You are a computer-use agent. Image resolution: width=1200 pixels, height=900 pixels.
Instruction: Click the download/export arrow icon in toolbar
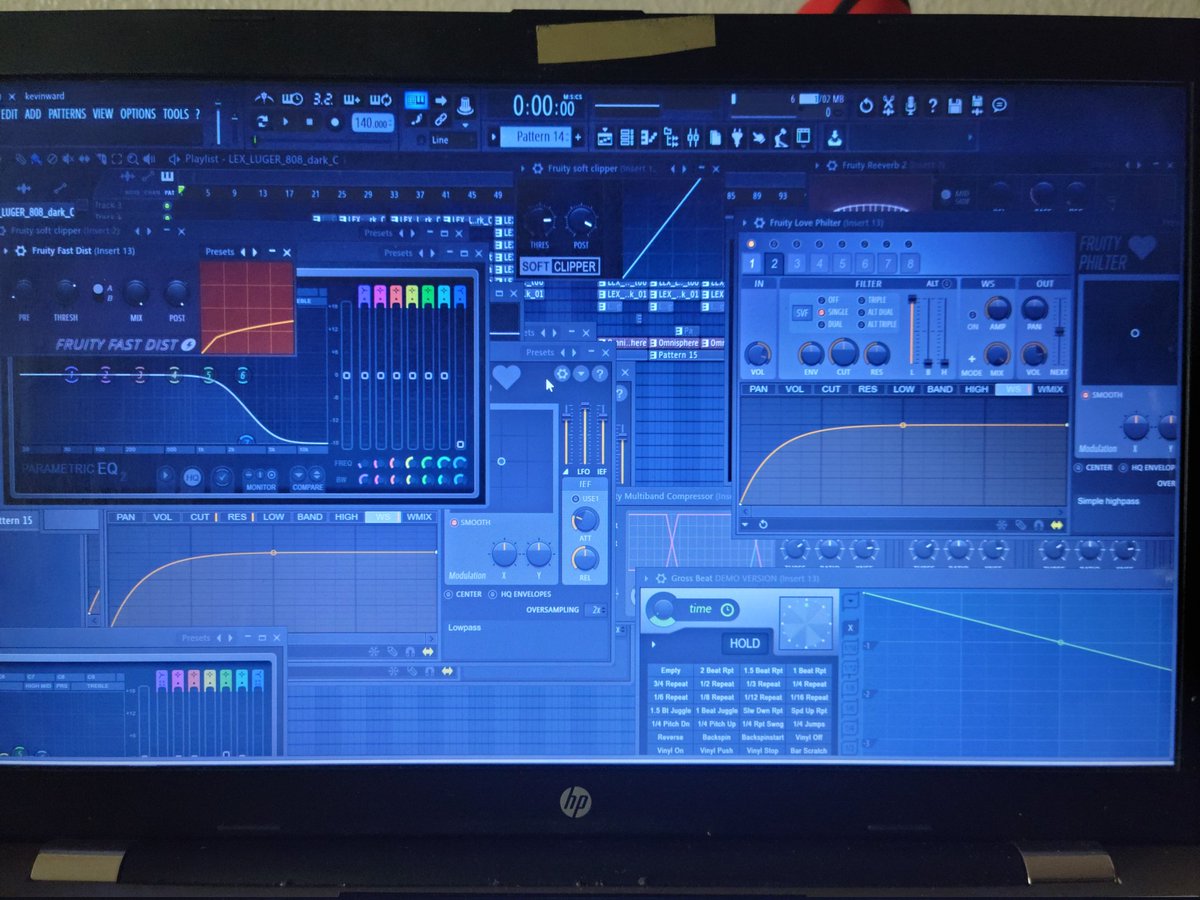[x=833, y=137]
